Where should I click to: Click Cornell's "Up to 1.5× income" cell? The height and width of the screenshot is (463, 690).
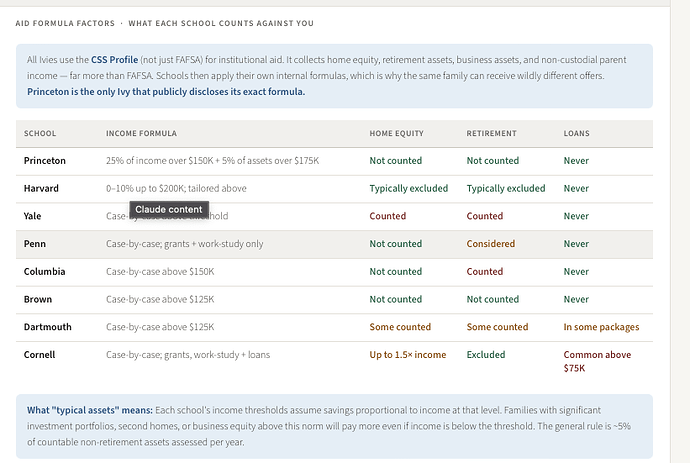click(x=407, y=355)
